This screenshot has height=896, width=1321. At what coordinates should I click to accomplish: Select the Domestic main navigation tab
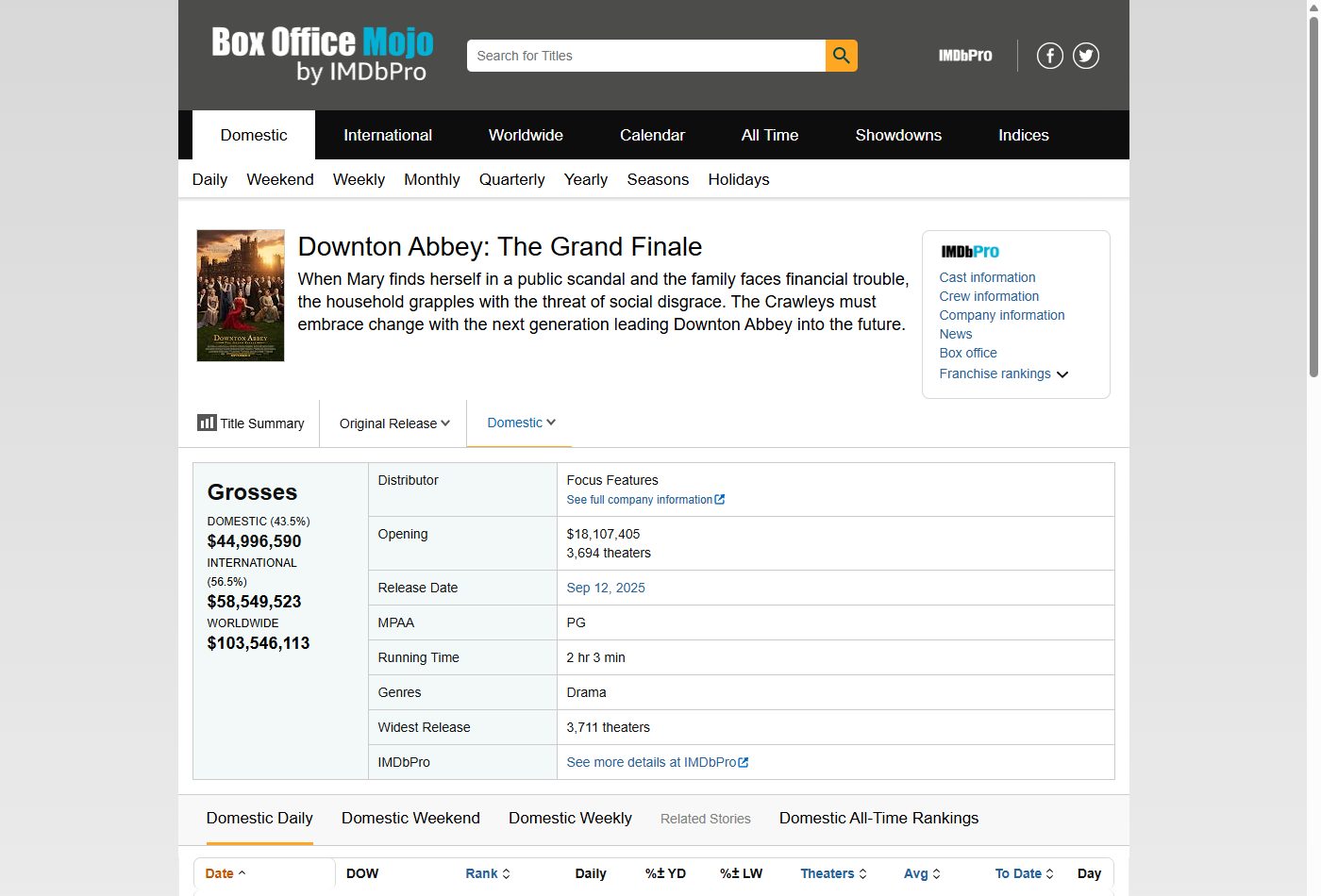click(x=254, y=135)
